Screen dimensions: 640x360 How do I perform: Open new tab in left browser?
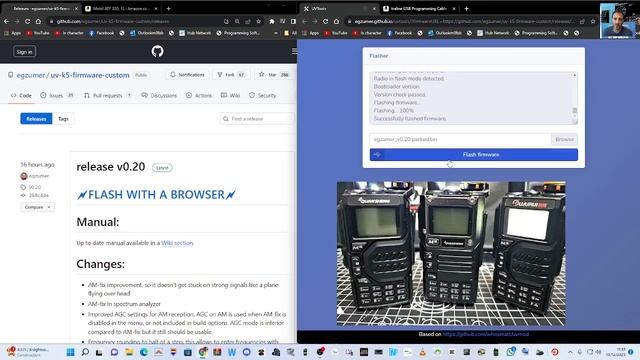pos(168,8)
